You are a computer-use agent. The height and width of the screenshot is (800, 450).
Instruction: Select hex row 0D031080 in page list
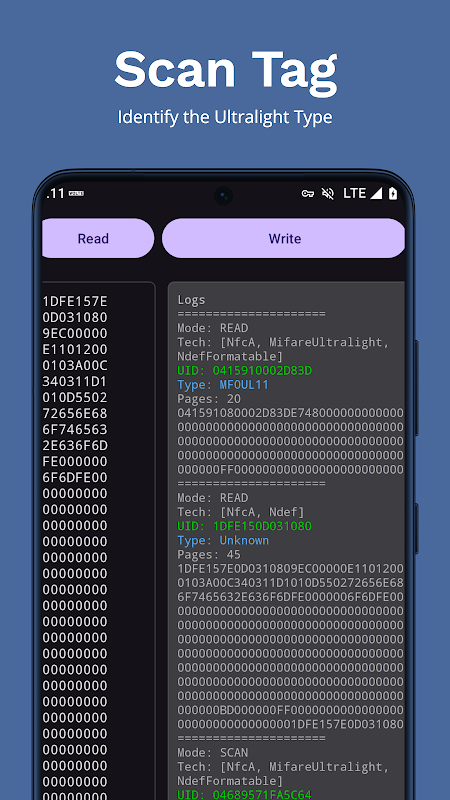coord(75,317)
